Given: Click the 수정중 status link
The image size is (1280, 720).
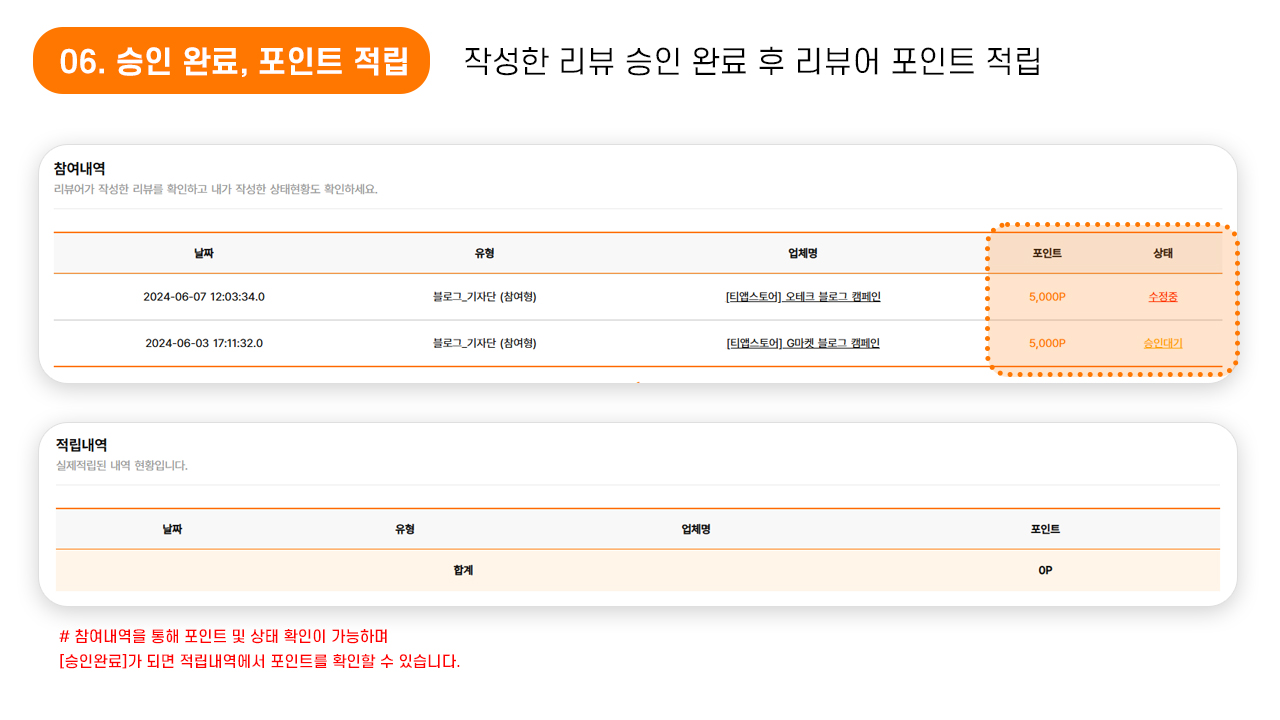Looking at the screenshot, I should click(1163, 297).
